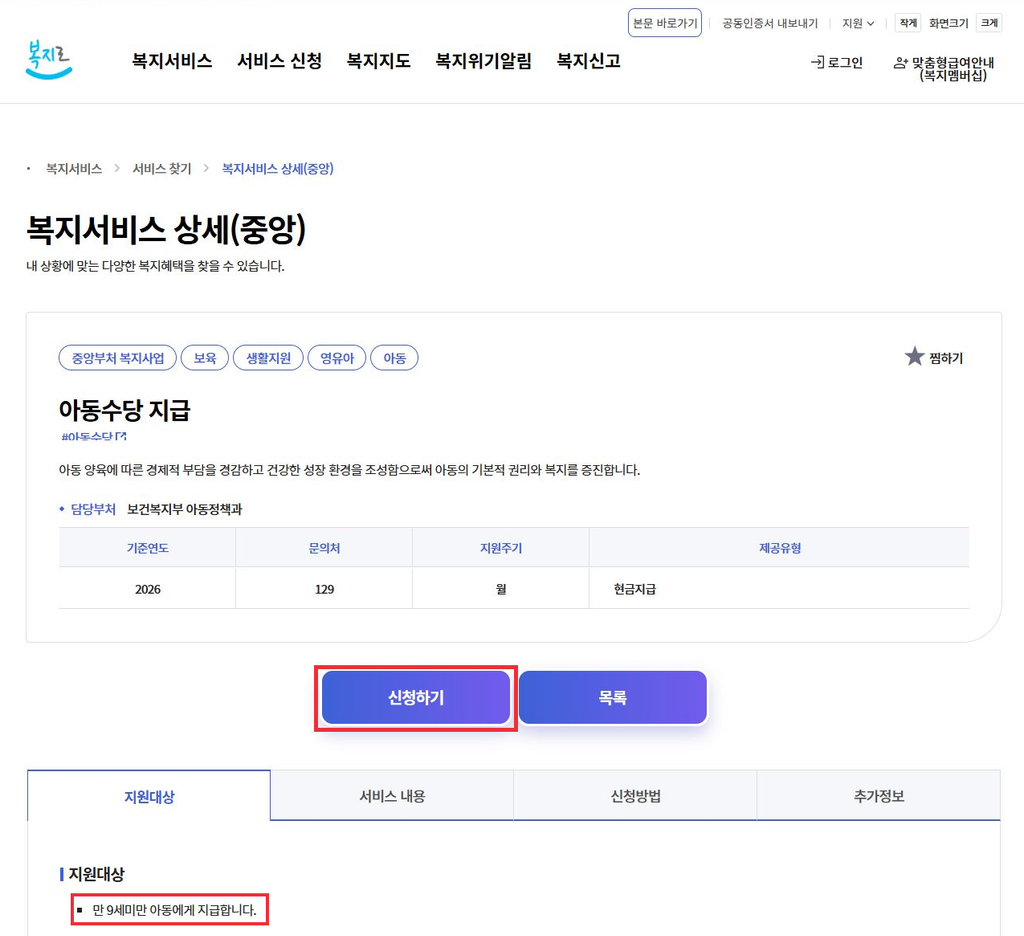Switch to the 신청방법 tab

tap(635, 796)
